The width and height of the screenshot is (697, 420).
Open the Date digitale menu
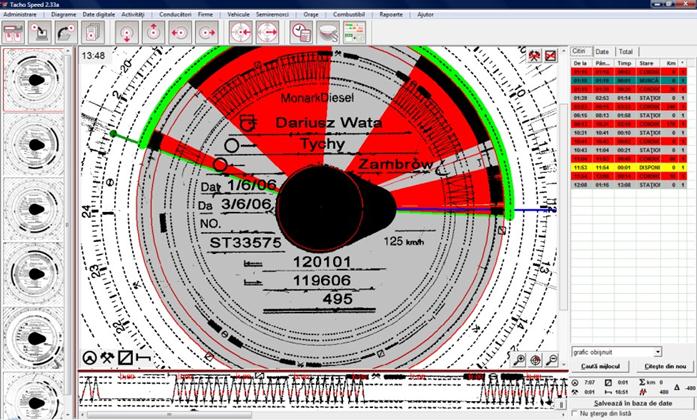point(99,14)
